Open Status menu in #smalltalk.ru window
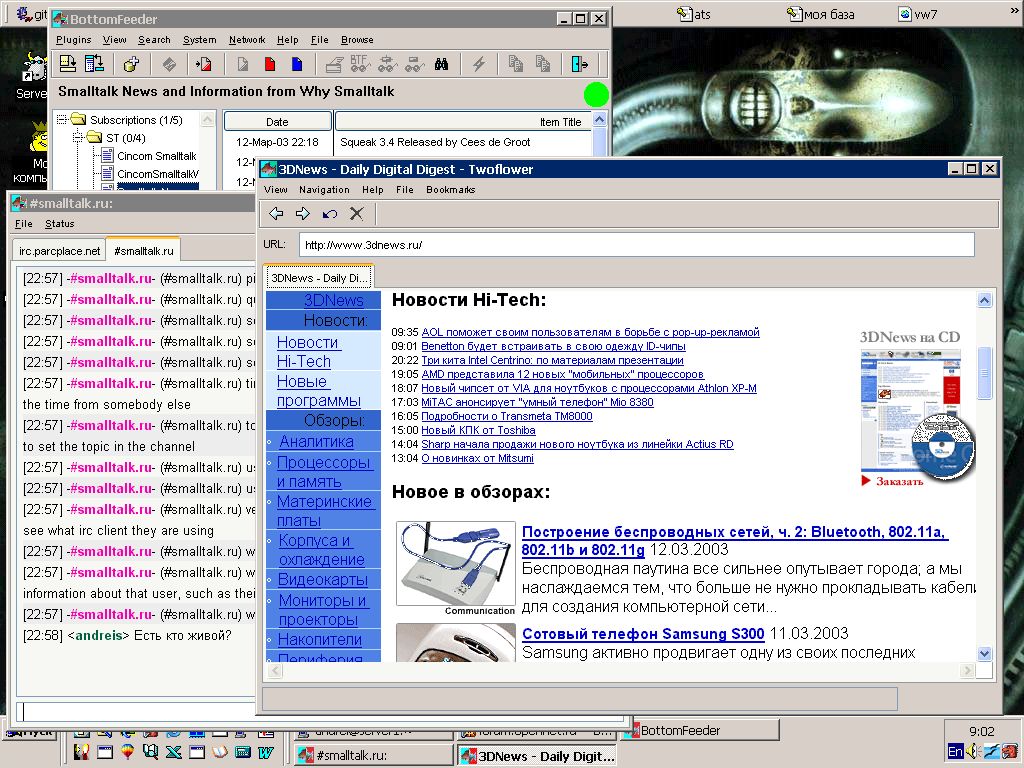This screenshot has height=768, width=1024. (x=59, y=223)
